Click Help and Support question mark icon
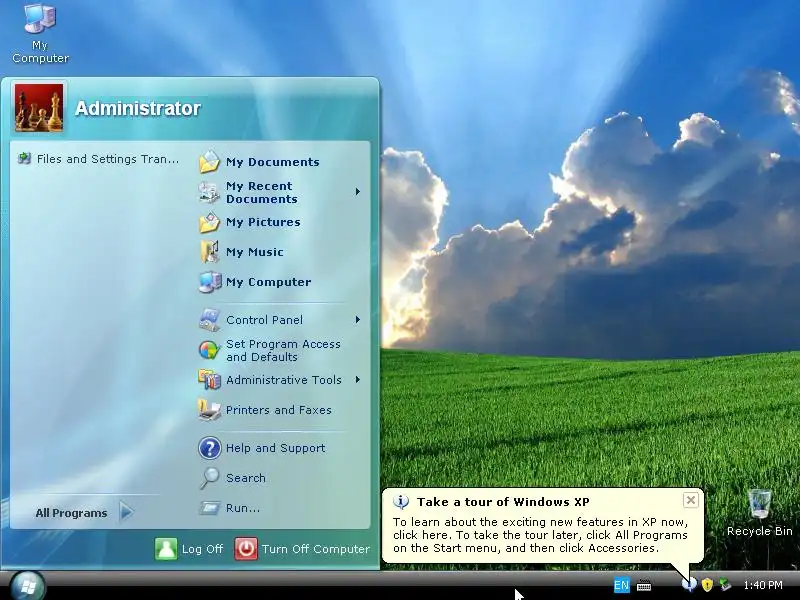 [x=209, y=448]
